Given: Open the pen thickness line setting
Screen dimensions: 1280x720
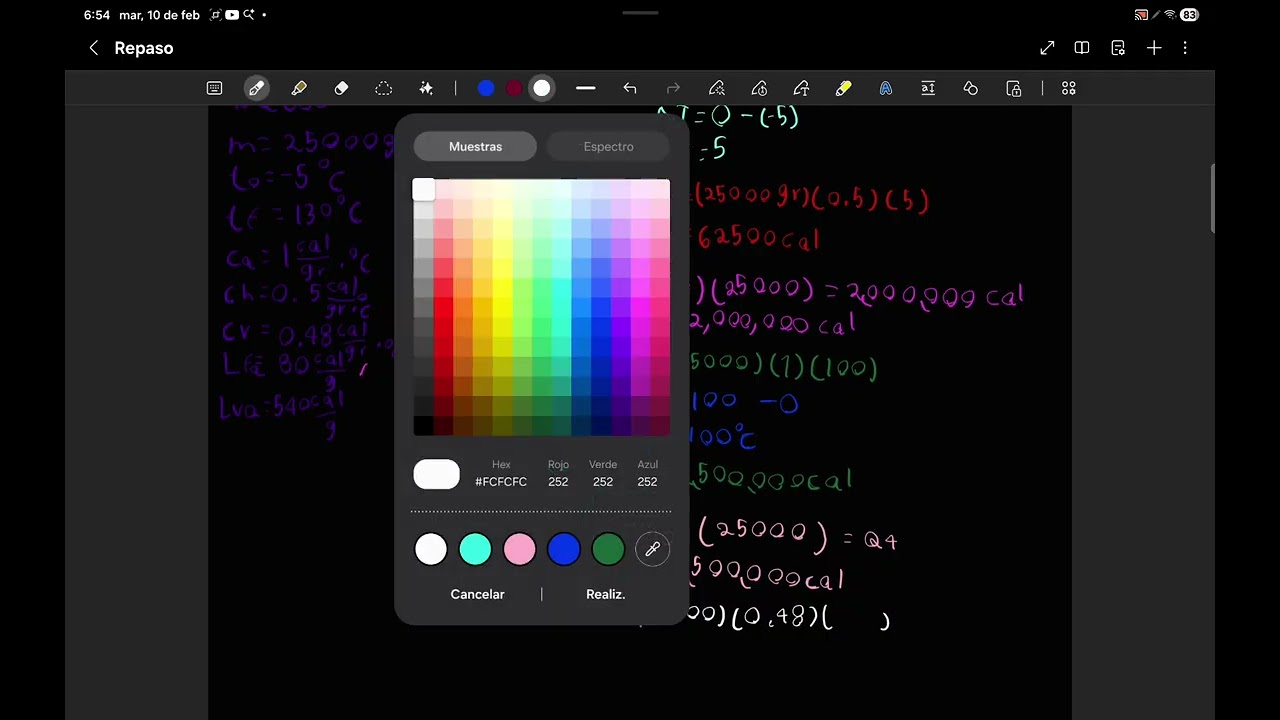Looking at the screenshot, I should pos(586,89).
